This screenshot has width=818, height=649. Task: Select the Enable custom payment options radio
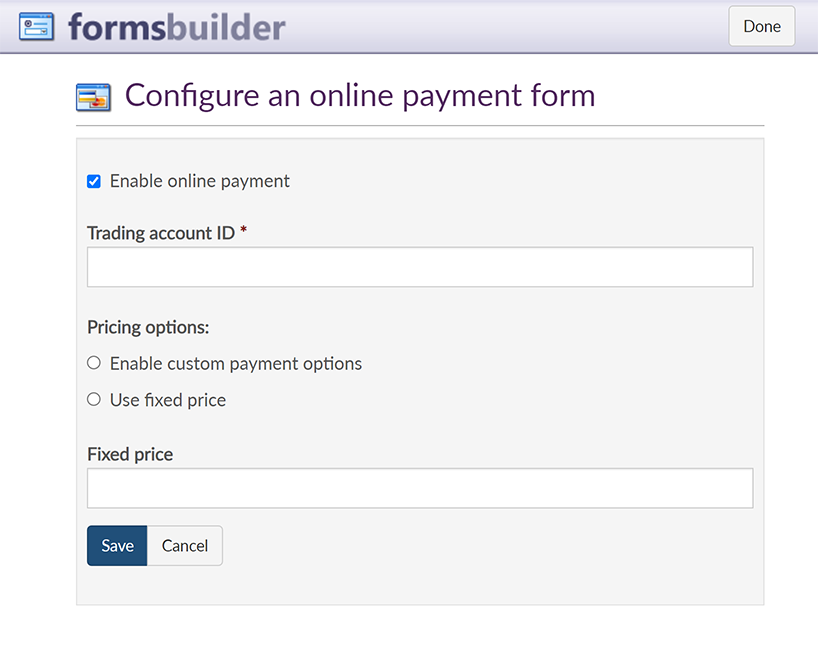[94, 363]
